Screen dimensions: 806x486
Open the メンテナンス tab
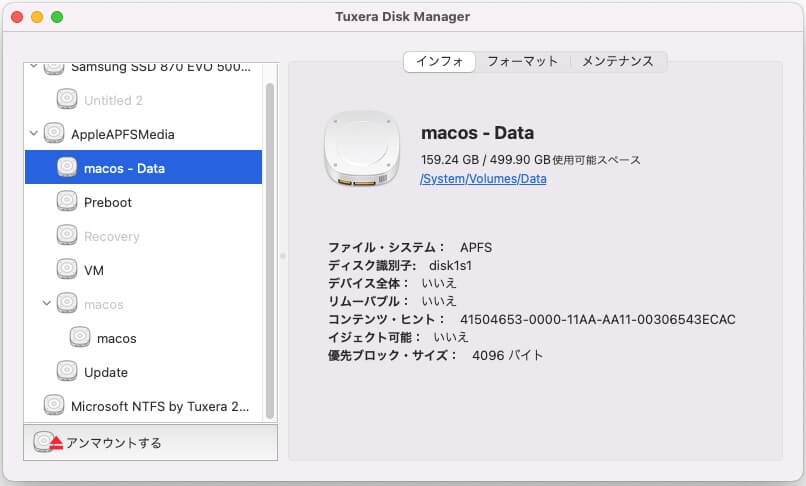click(x=618, y=62)
